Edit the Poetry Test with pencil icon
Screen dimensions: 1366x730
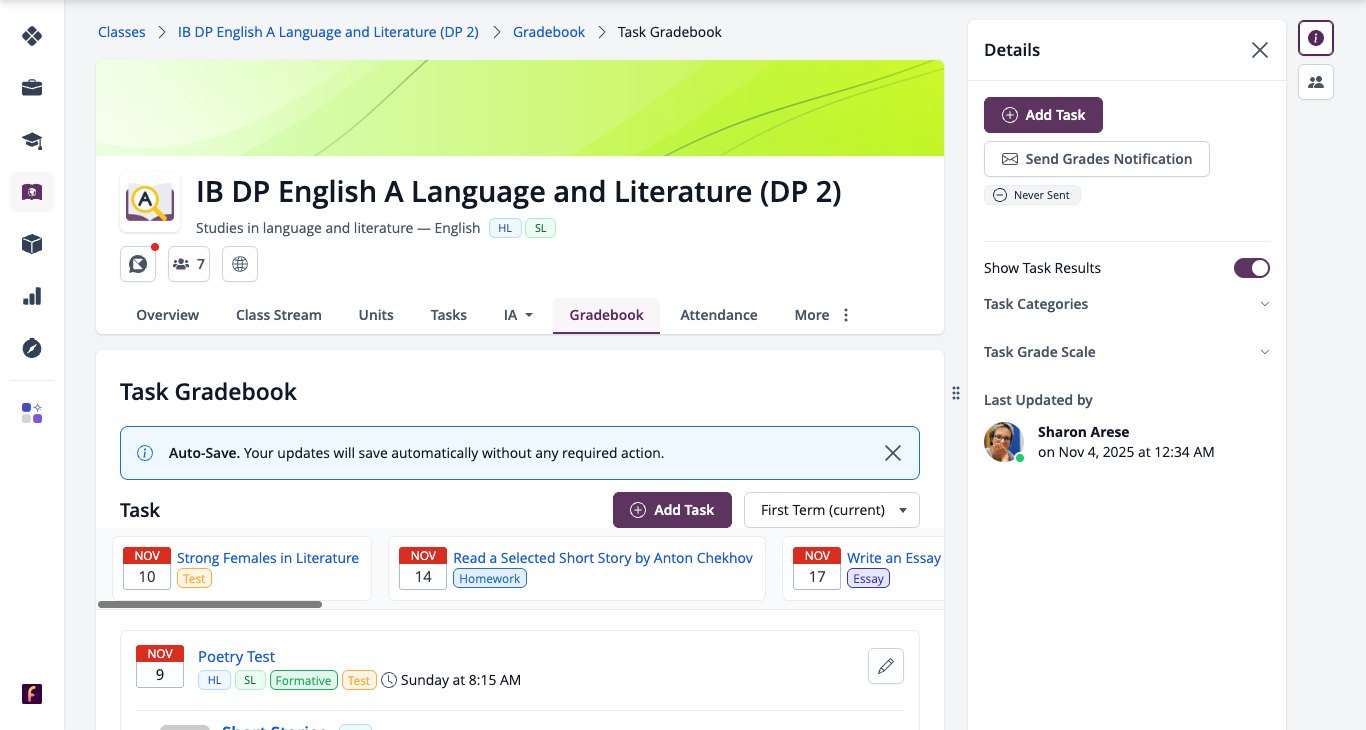pos(885,666)
